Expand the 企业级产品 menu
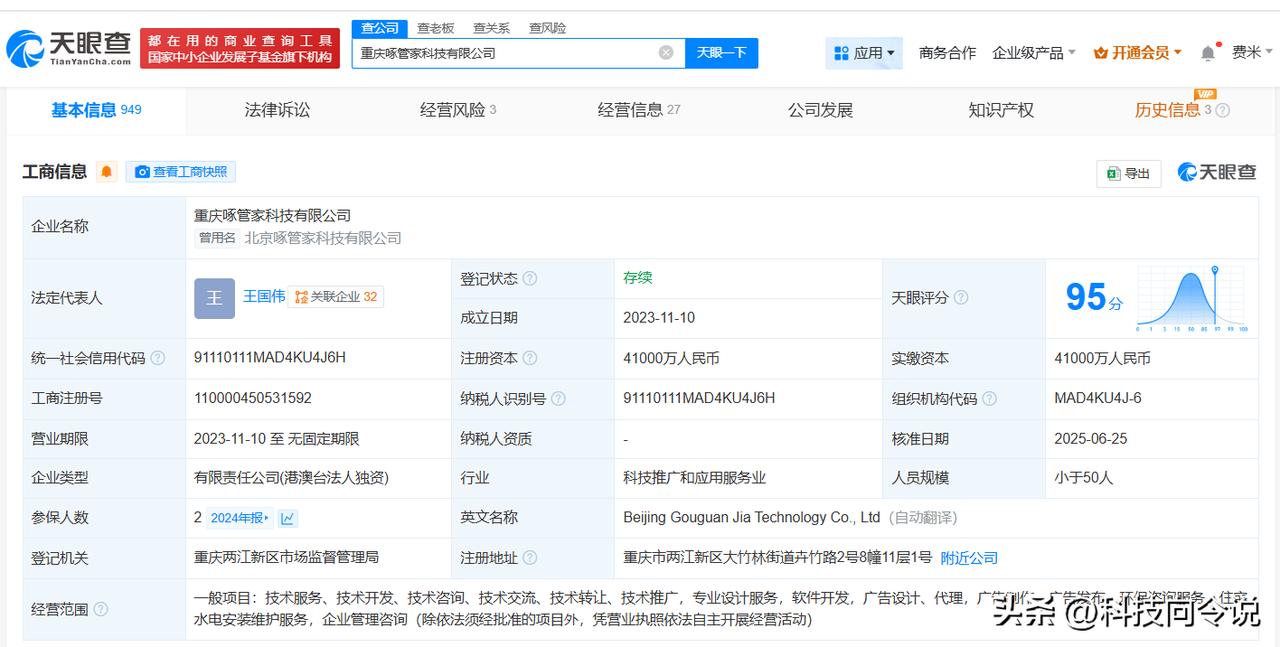This screenshot has width=1280, height=647. pyautogui.click(x=1034, y=53)
